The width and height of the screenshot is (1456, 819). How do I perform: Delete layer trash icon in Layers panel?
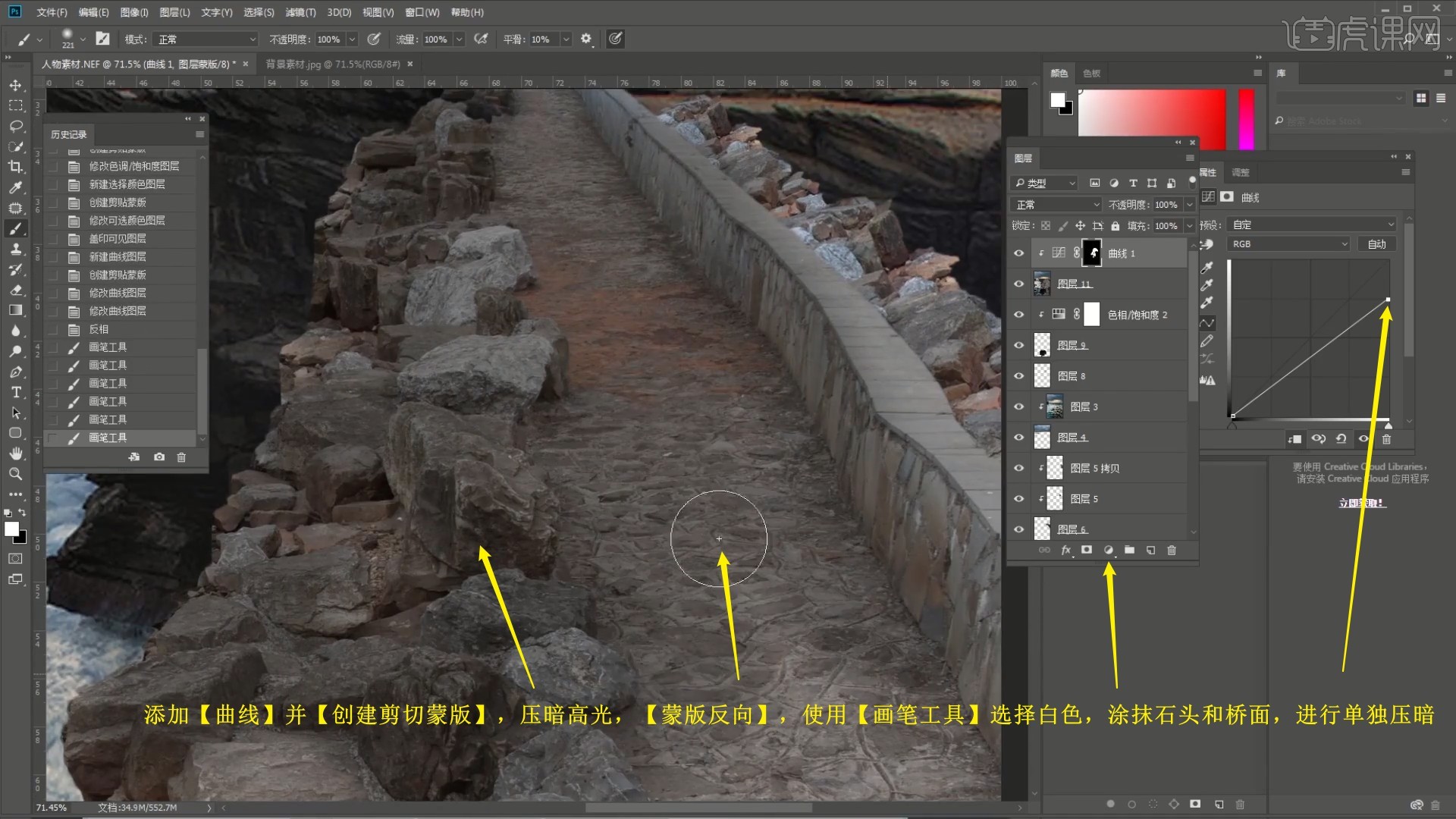[1171, 550]
